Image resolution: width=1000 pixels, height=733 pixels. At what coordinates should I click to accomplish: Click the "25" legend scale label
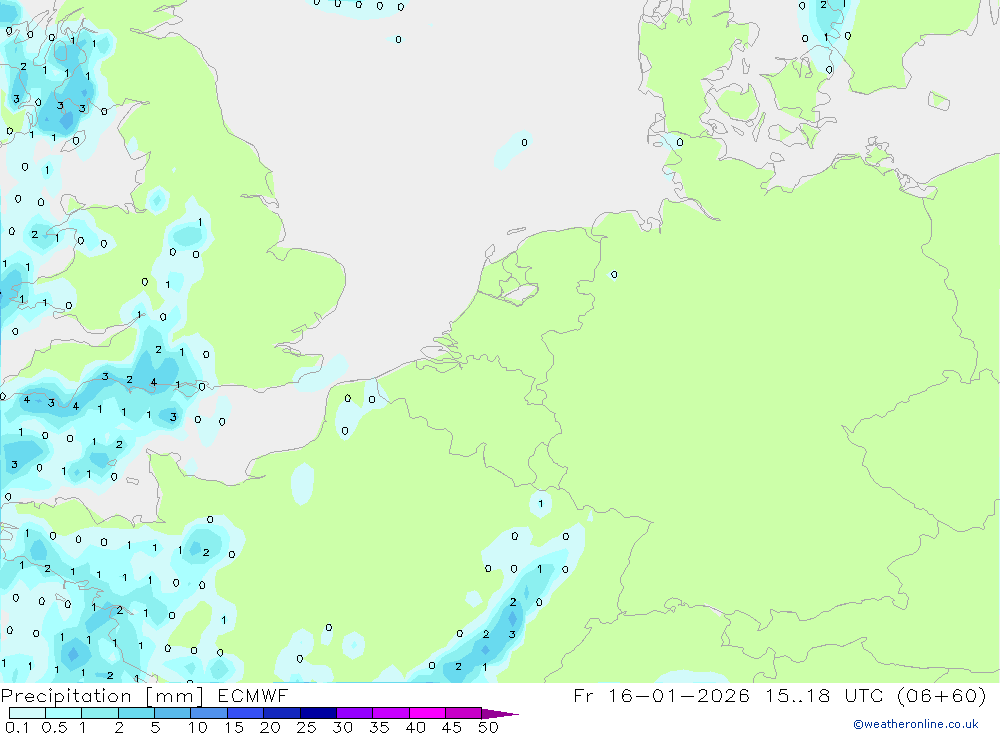tap(306, 727)
